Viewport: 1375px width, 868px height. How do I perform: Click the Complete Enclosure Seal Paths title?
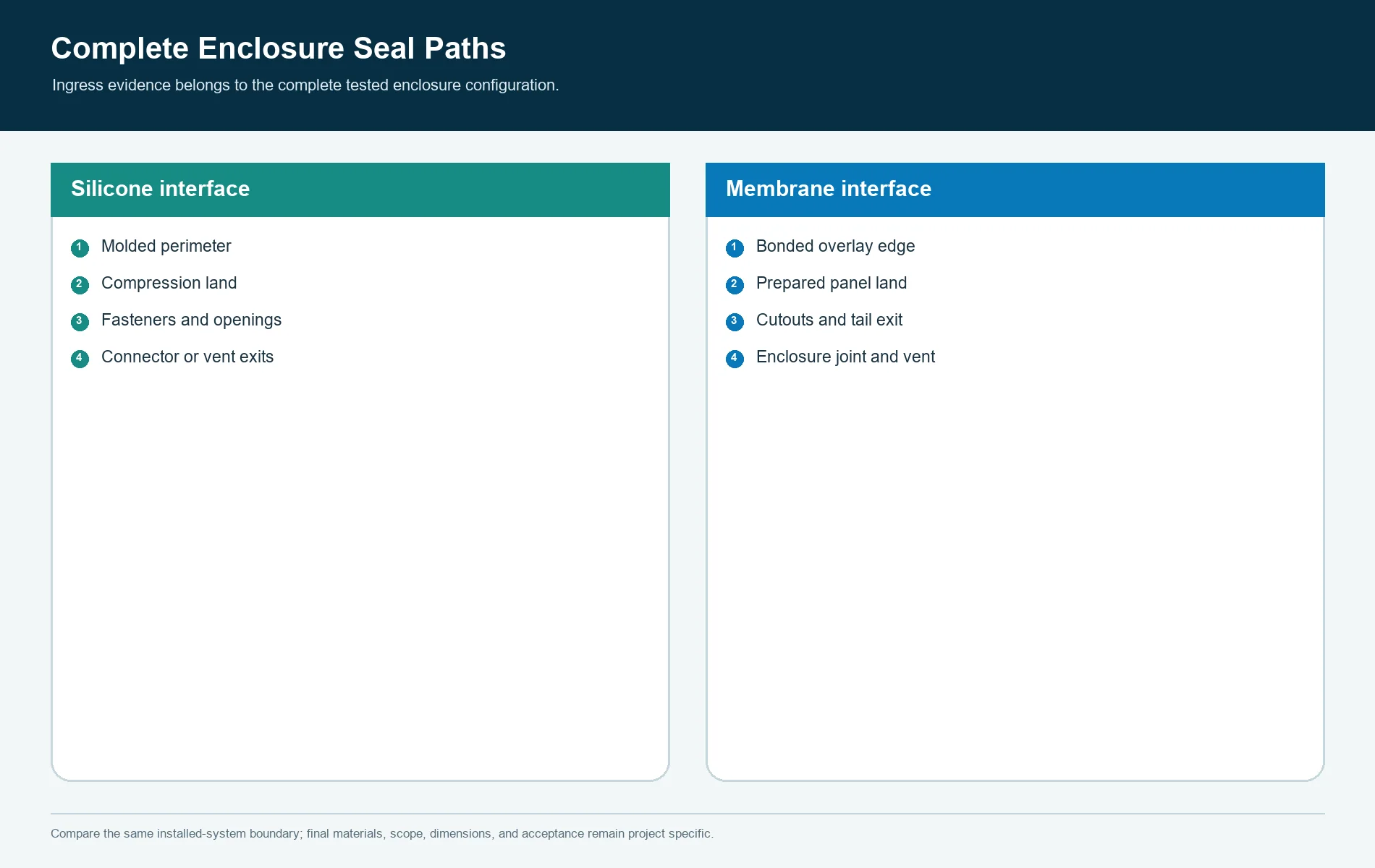point(279,48)
